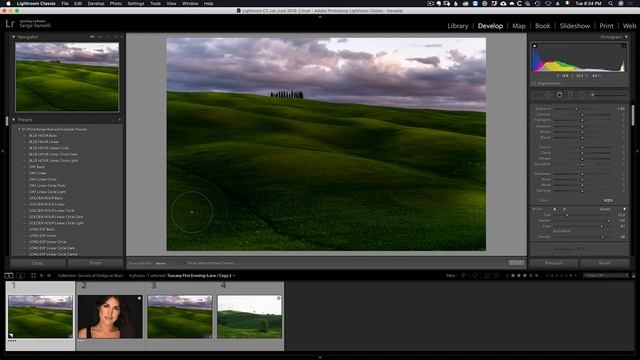Viewport: 640px width, 360px height.
Task: Select the Radial Filter tool icon
Action: 581,95
